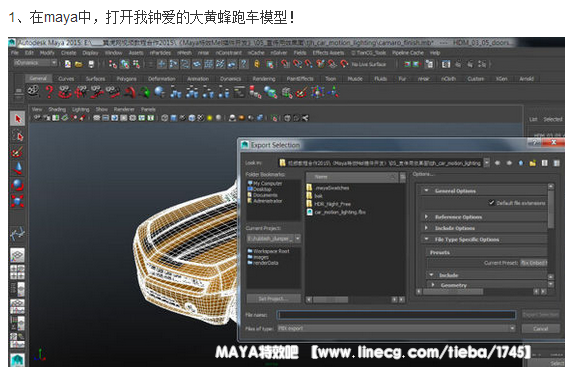Click the yellow light bulb viewport icon
The image size is (565, 369).
click(x=209, y=118)
